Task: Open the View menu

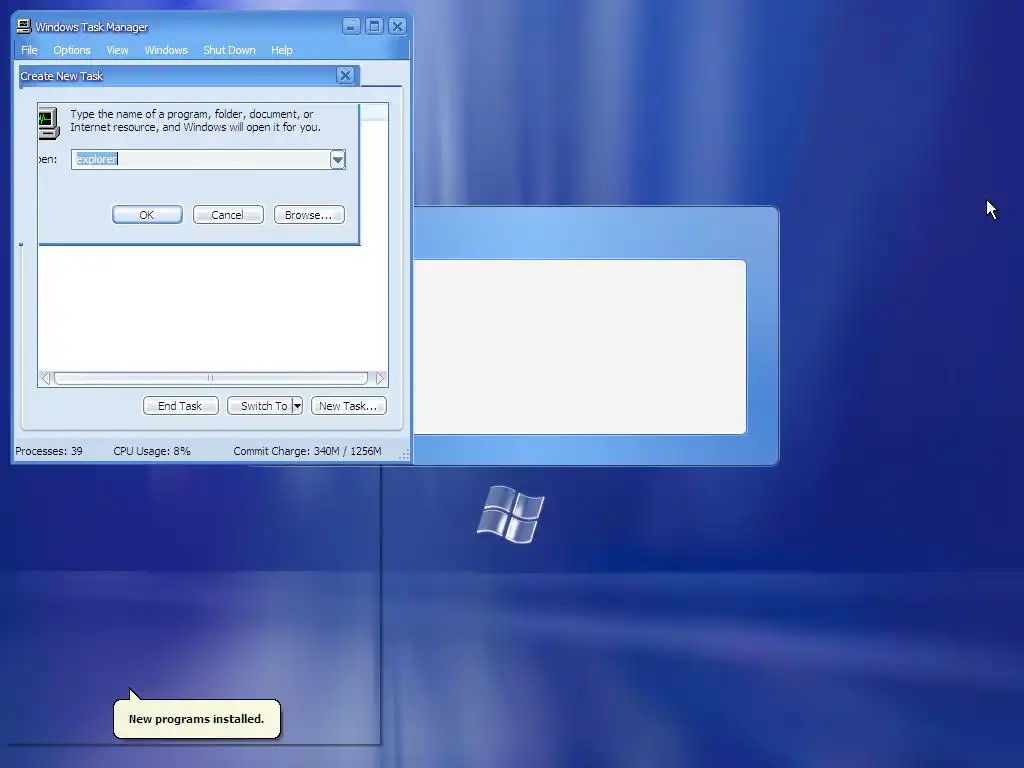Action: [x=117, y=50]
